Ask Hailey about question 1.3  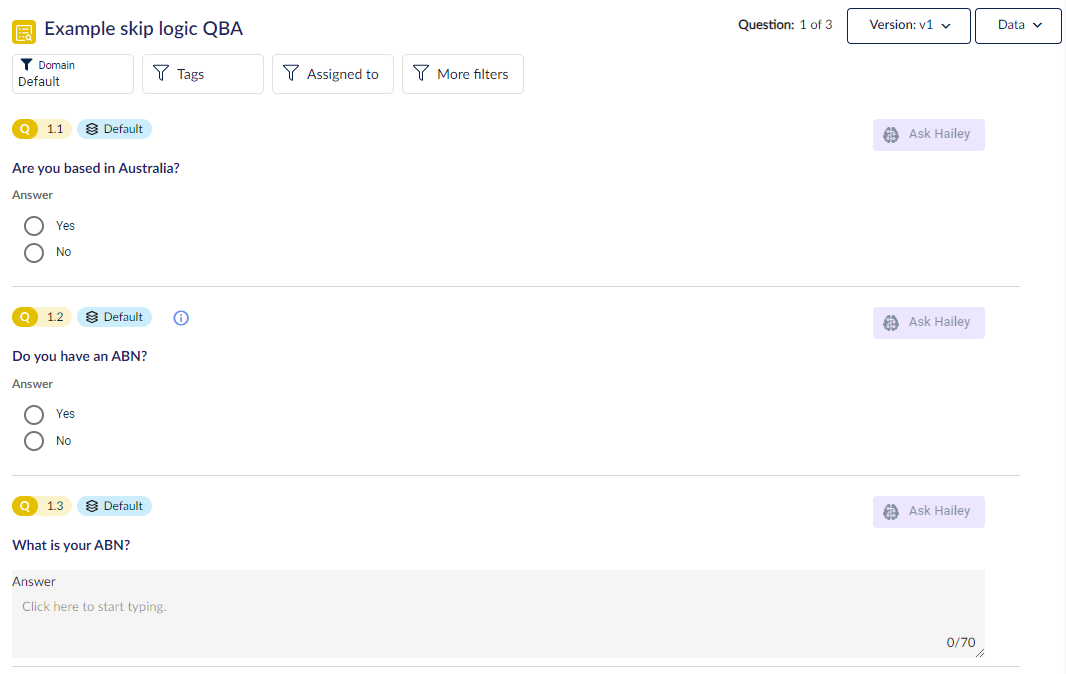point(929,511)
